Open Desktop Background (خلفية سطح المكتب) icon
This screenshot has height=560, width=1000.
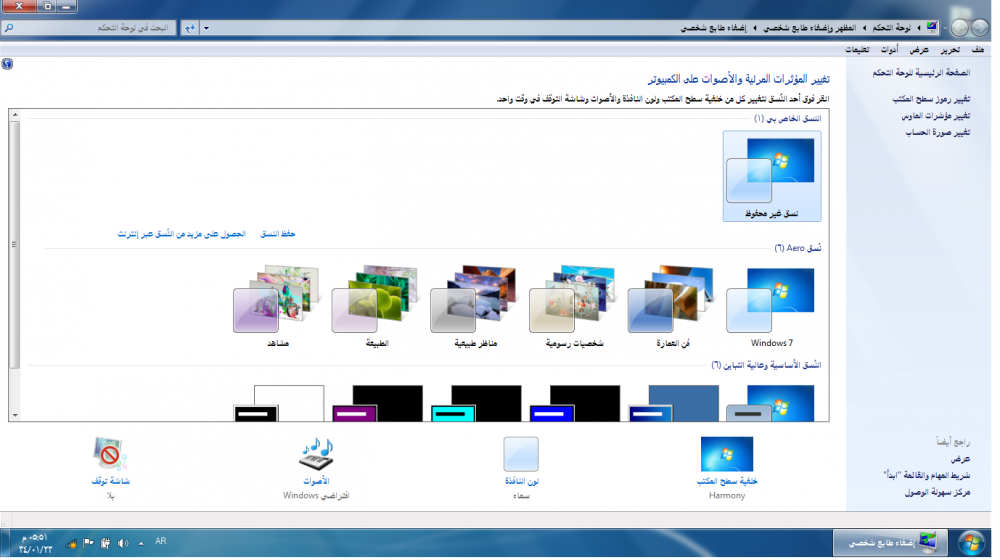point(727,455)
